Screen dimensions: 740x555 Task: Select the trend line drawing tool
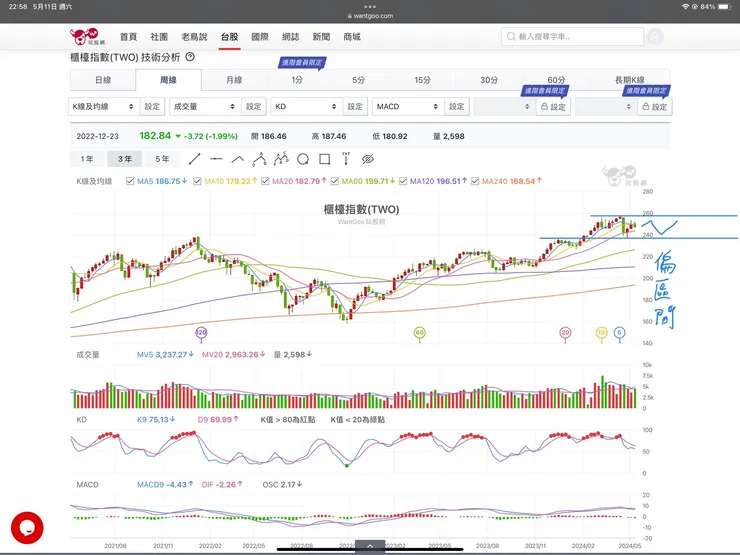pyautogui.click(x=194, y=159)
